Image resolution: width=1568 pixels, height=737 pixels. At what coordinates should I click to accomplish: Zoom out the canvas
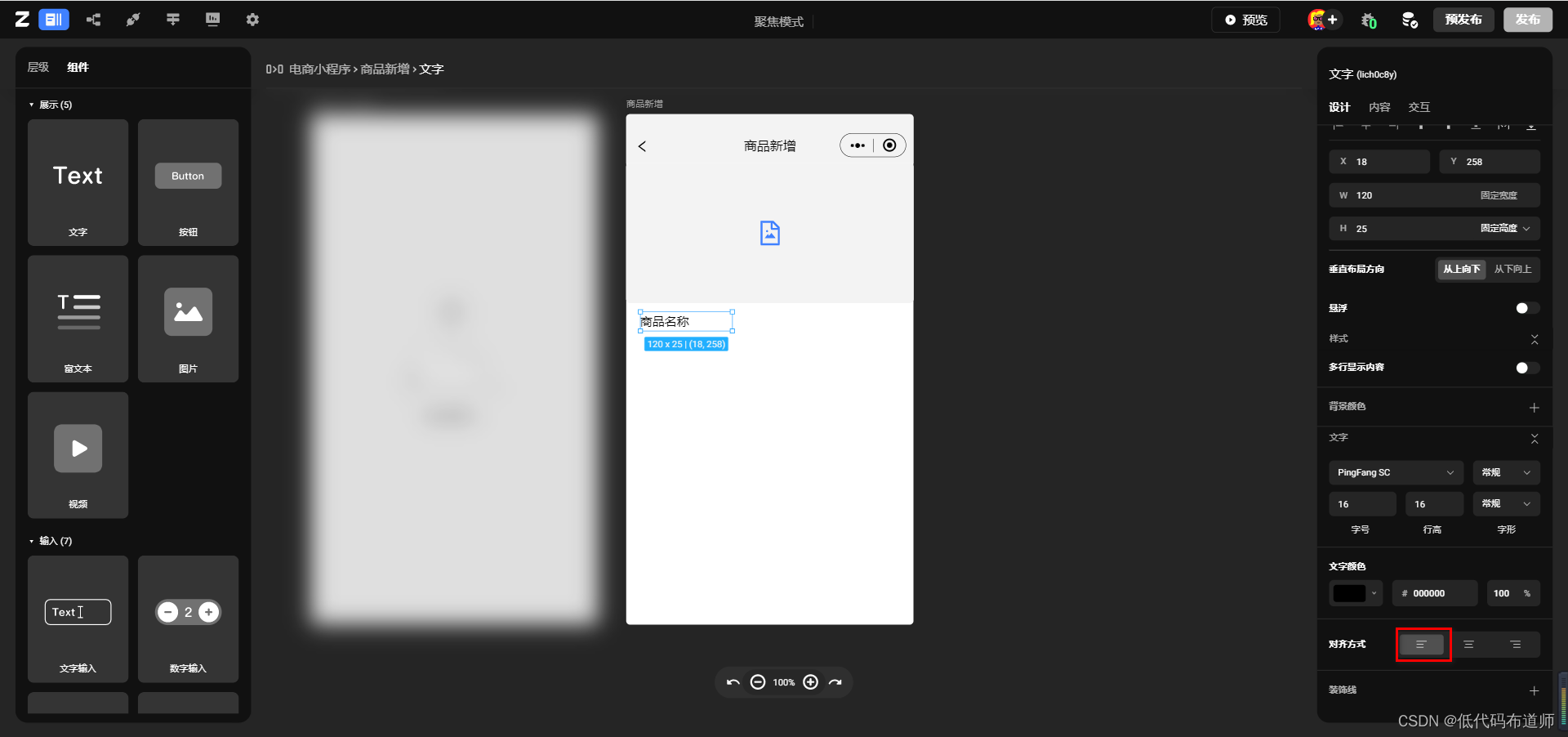(x=758, y=682)
